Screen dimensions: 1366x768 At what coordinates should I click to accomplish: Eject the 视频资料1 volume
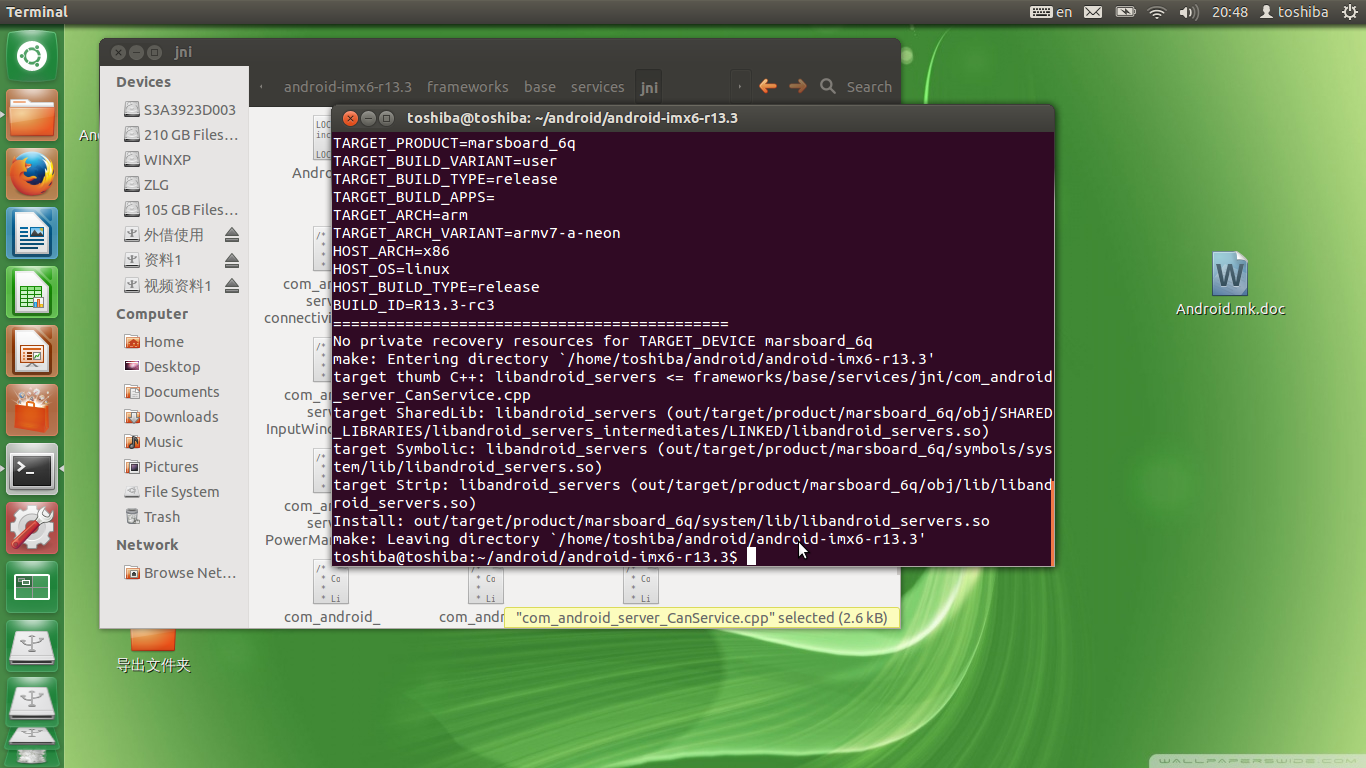[232, 286]
